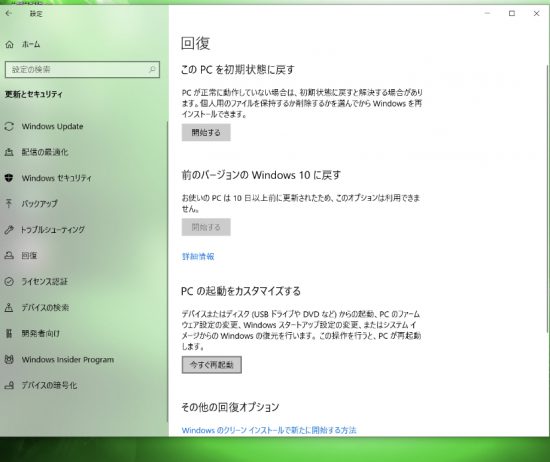
Task: Select the Windows セキュリティ shield icon
Action: 9,178
